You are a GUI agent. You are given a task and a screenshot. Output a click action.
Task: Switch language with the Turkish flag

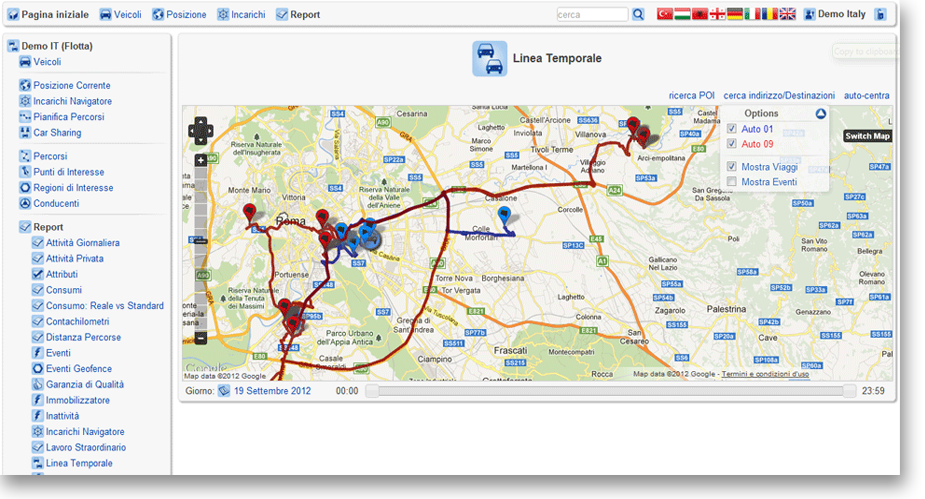(x=665, y=14)
